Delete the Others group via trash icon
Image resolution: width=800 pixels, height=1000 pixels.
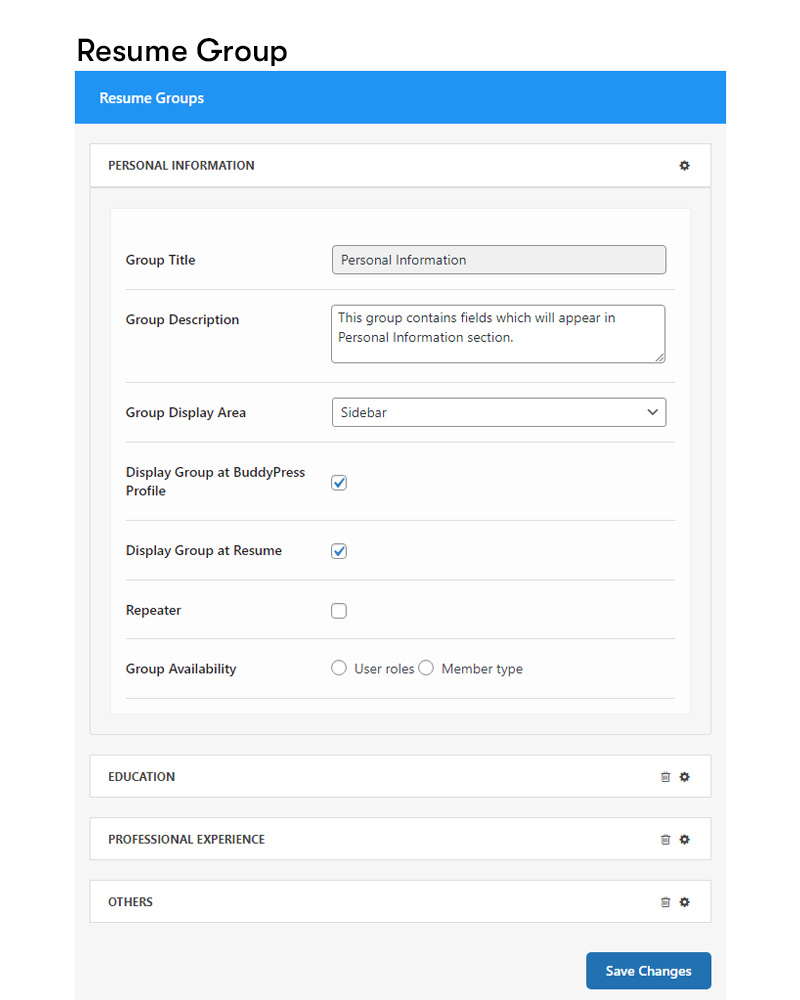point(665,902)
